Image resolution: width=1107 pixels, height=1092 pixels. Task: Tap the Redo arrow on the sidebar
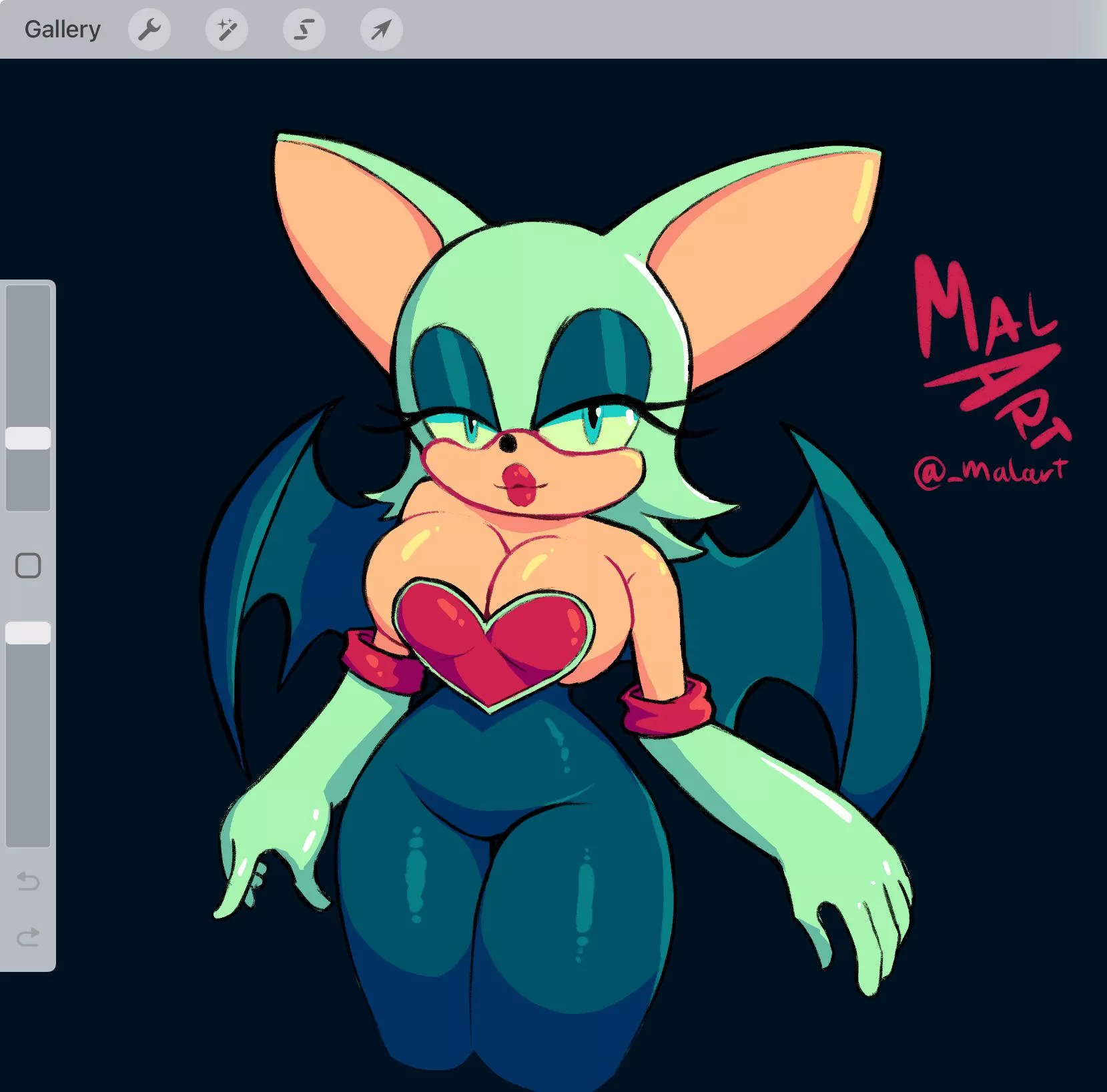click(29, 937)
